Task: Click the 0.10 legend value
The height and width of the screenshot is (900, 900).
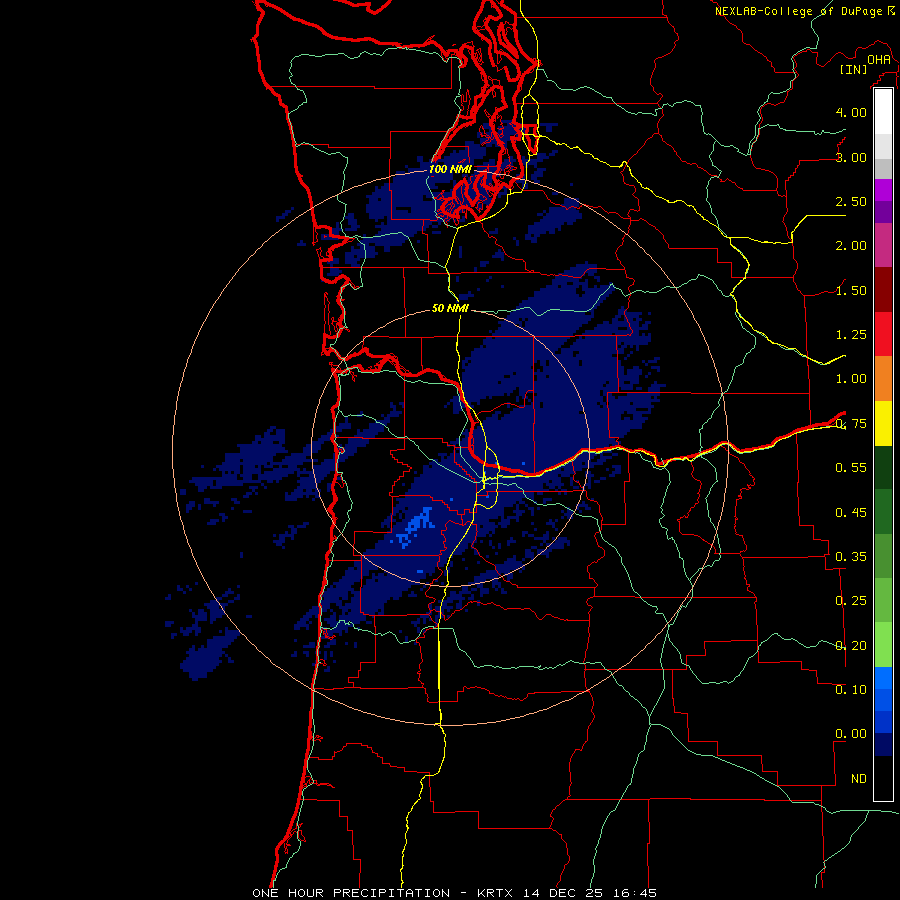Action: [x=851, y=690]
